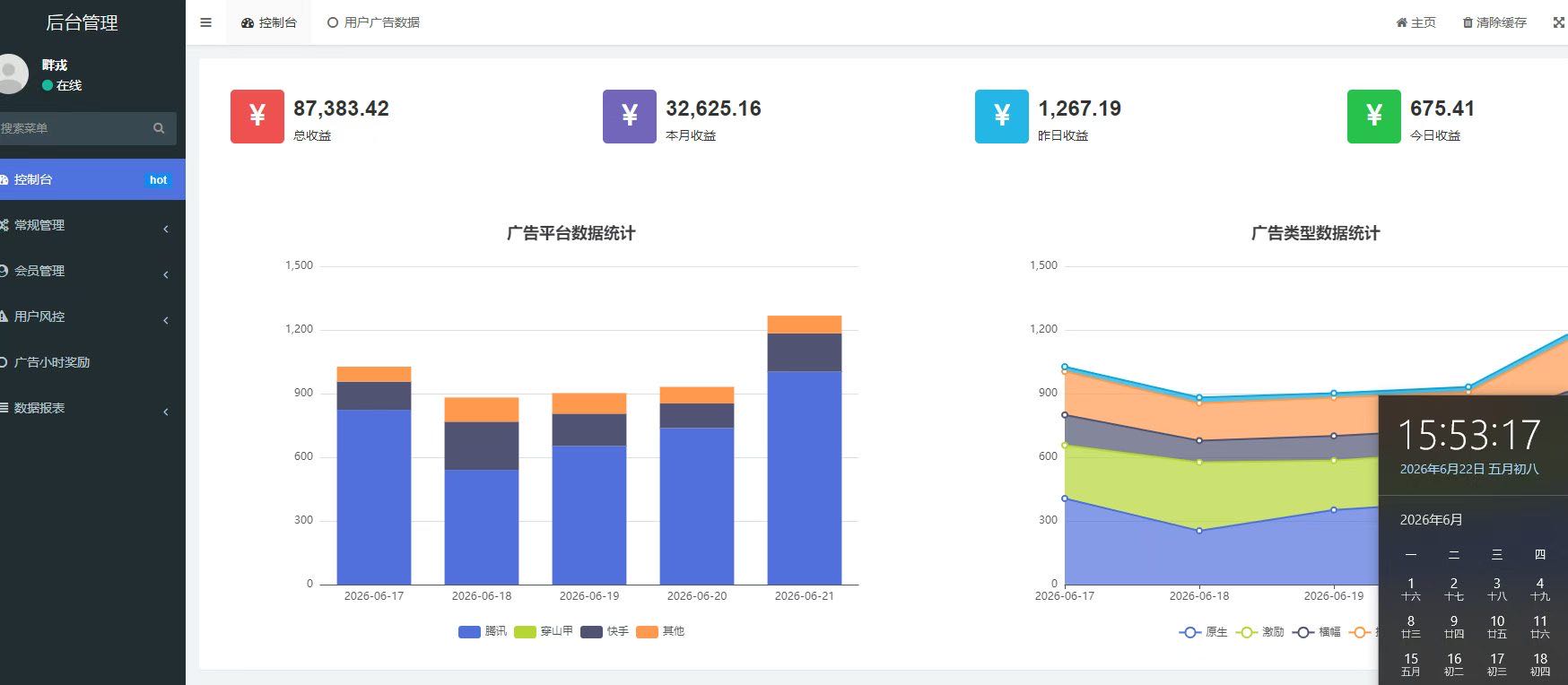The image size is (1568, 685).
Task: Toggle 其他 series in the bar chart legend
Action: (x=660, y=631)
